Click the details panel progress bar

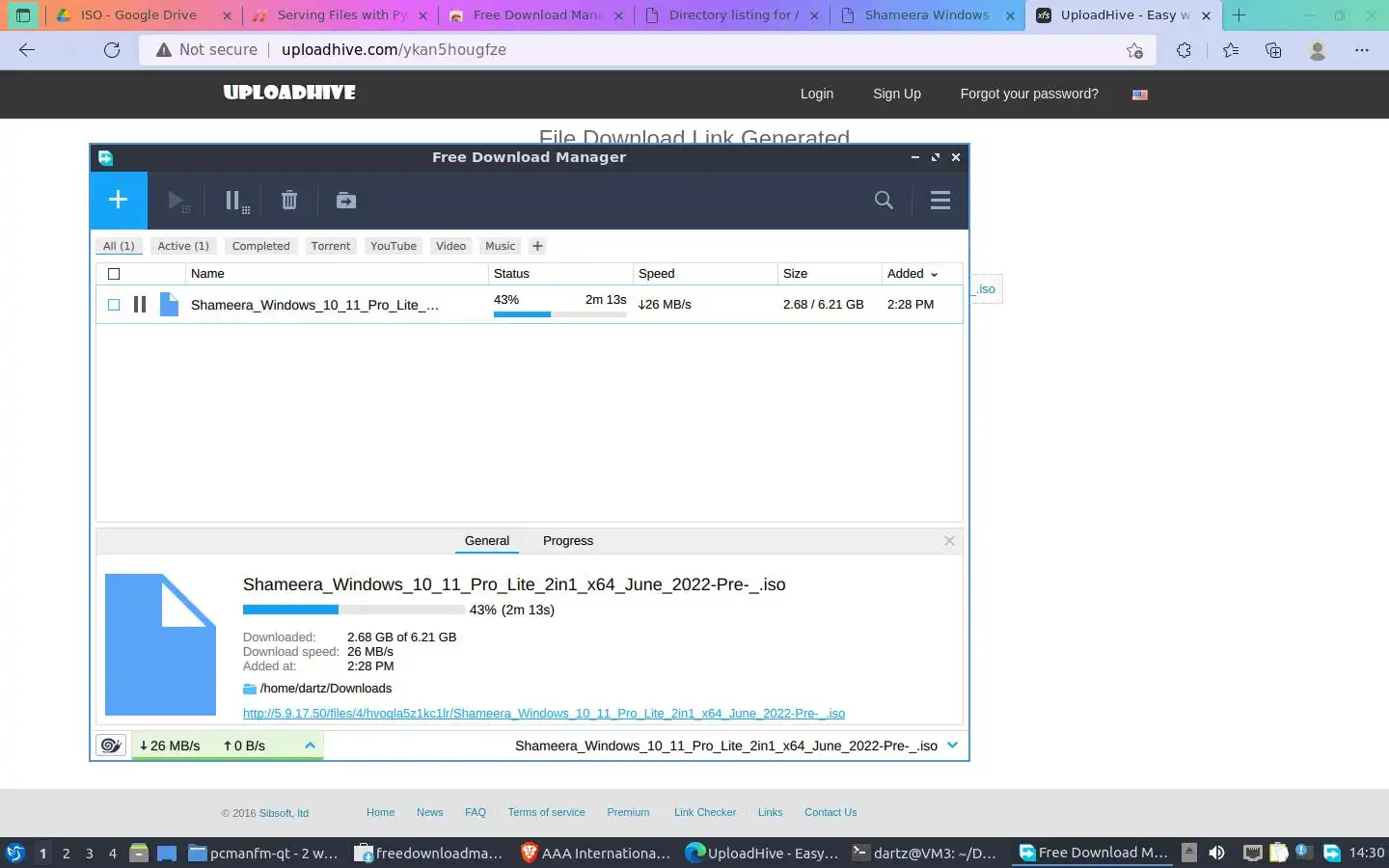353,610
